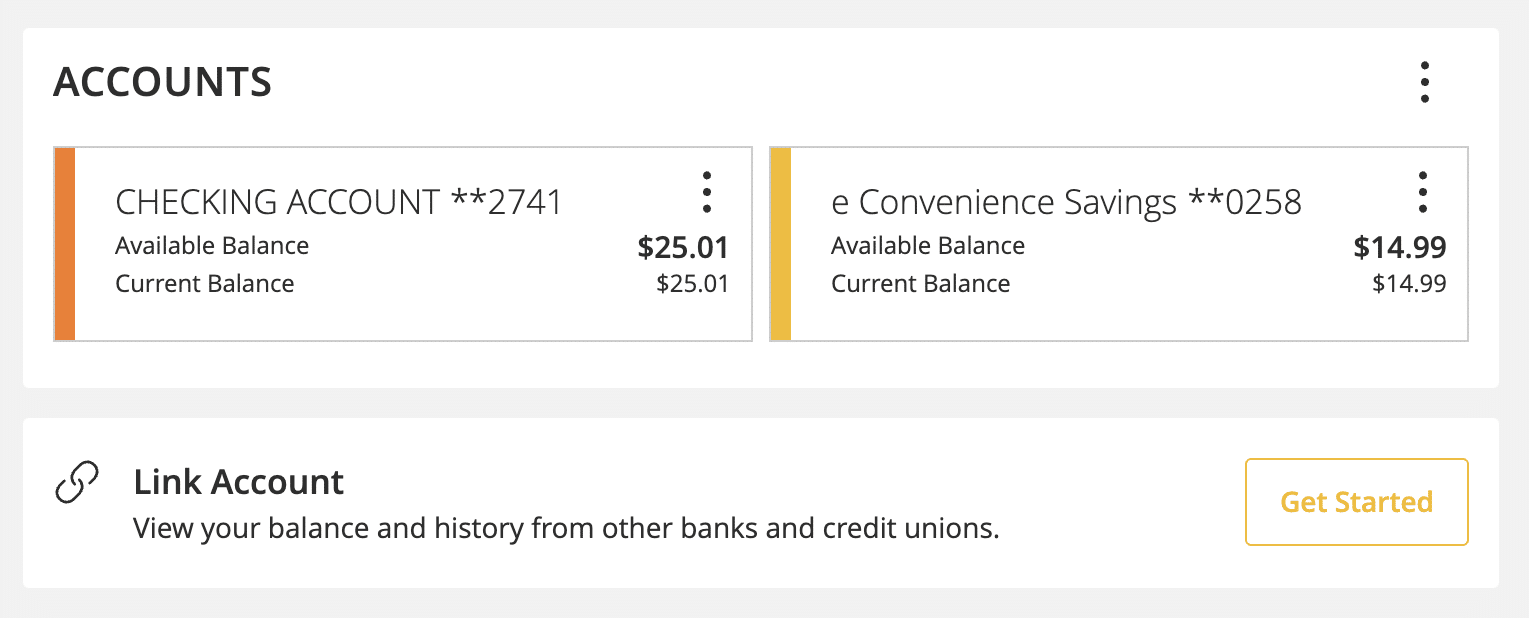
Task: Open the e Convenience Savings **0258 card
Action: [1065, 201]
